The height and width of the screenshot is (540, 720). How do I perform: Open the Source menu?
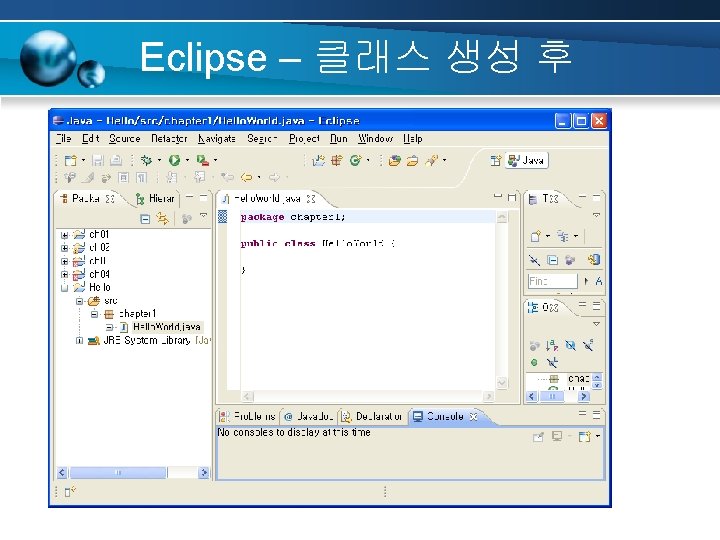tap(124, 138)
